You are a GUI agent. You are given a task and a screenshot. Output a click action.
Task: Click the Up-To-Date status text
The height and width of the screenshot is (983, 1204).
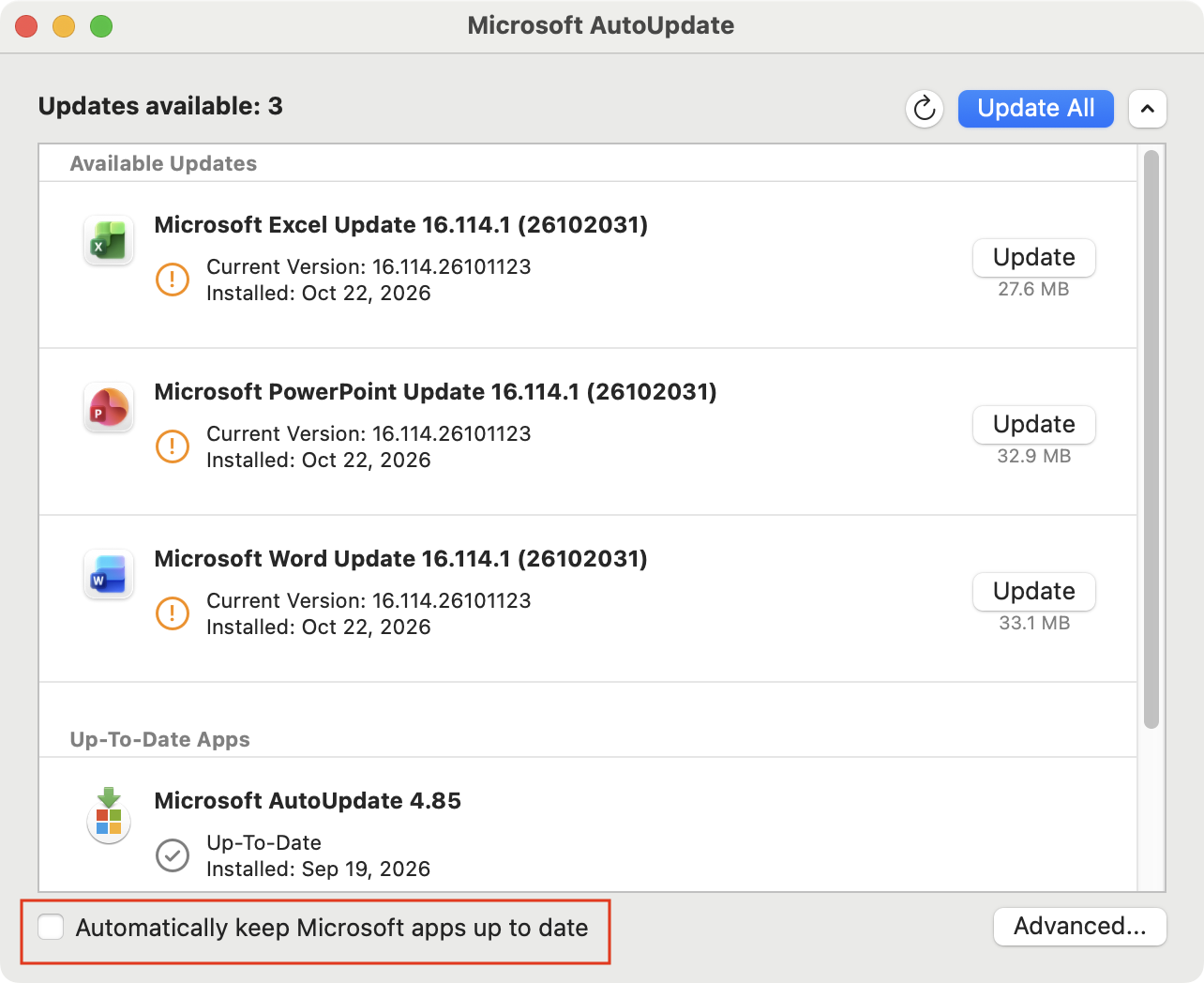264,842
